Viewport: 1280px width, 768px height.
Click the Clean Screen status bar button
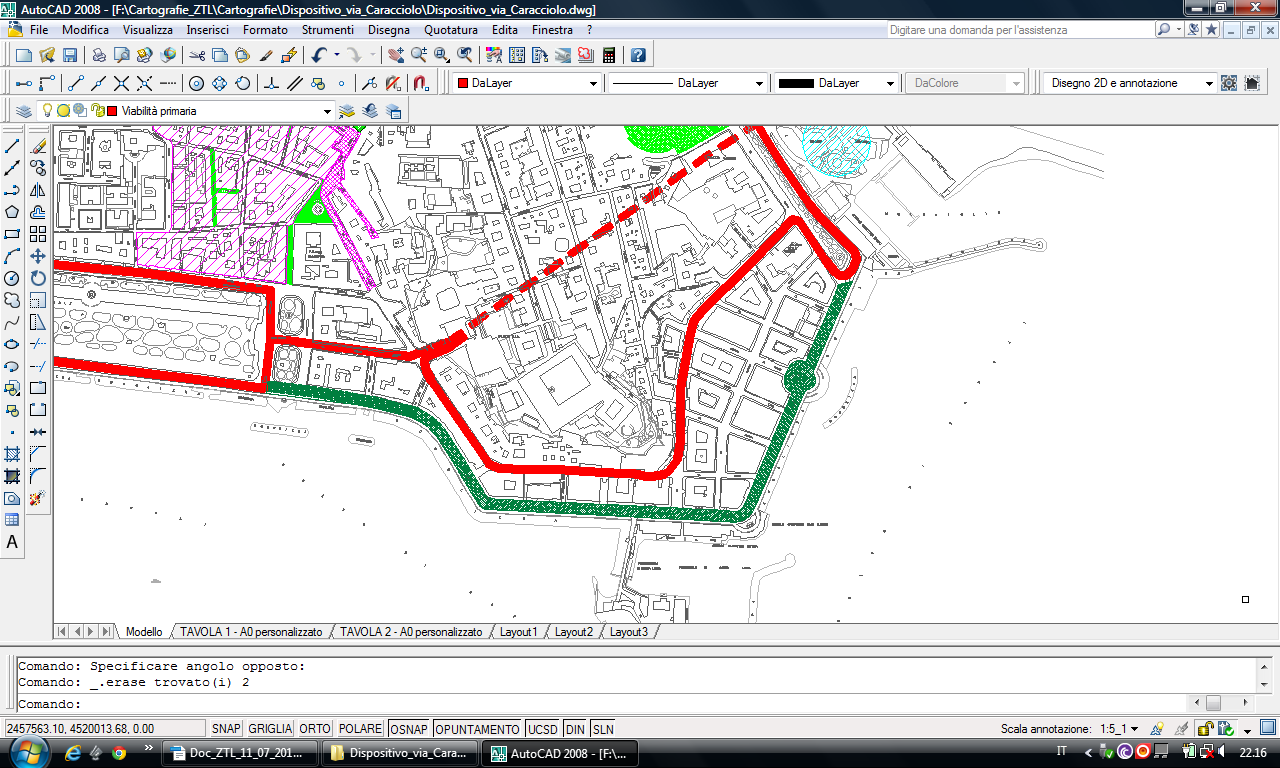pos(1267,728)
